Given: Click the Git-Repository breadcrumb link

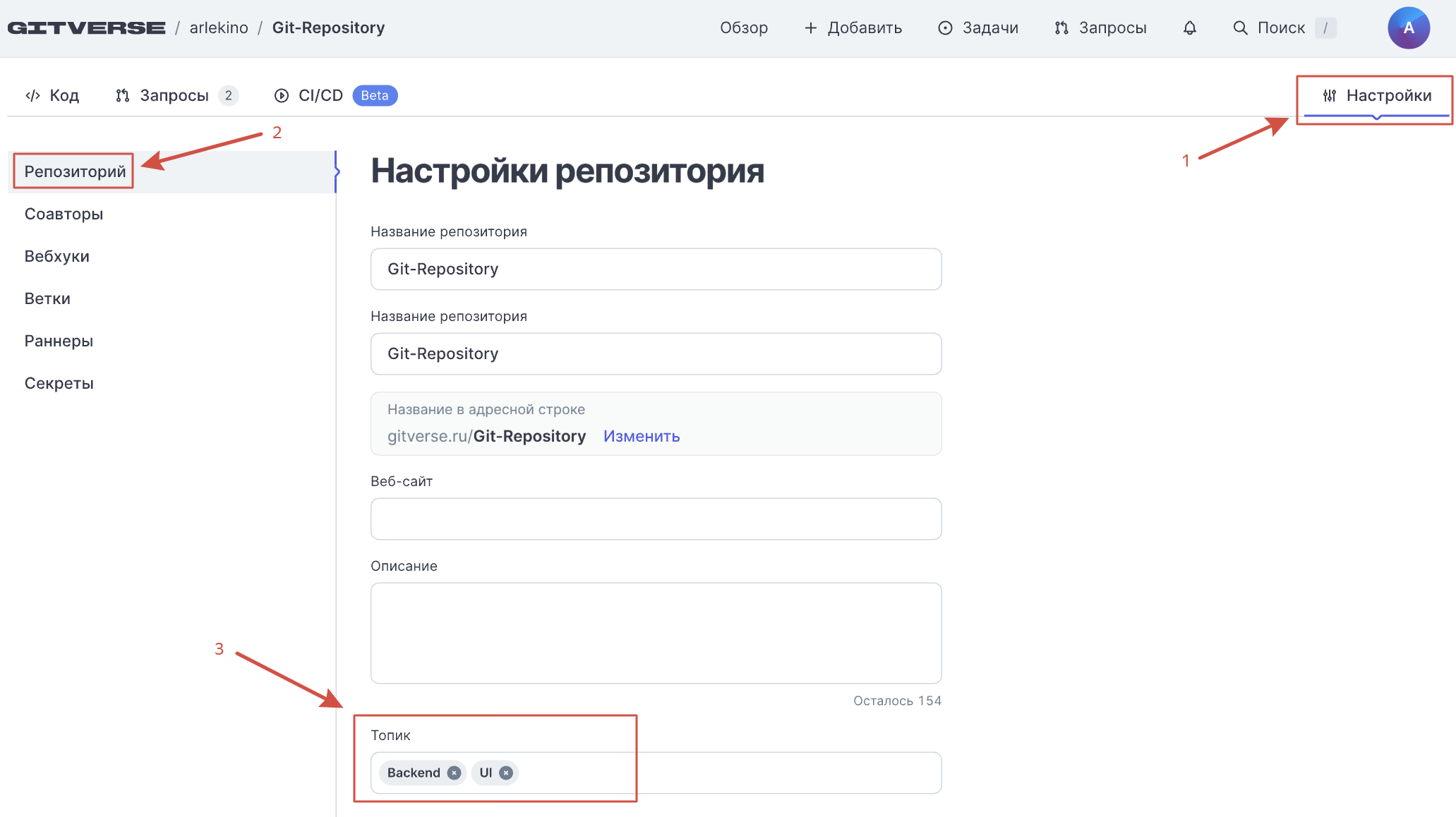Looking at the screenshot, I should pyautogui.click(x=328, y=28).
